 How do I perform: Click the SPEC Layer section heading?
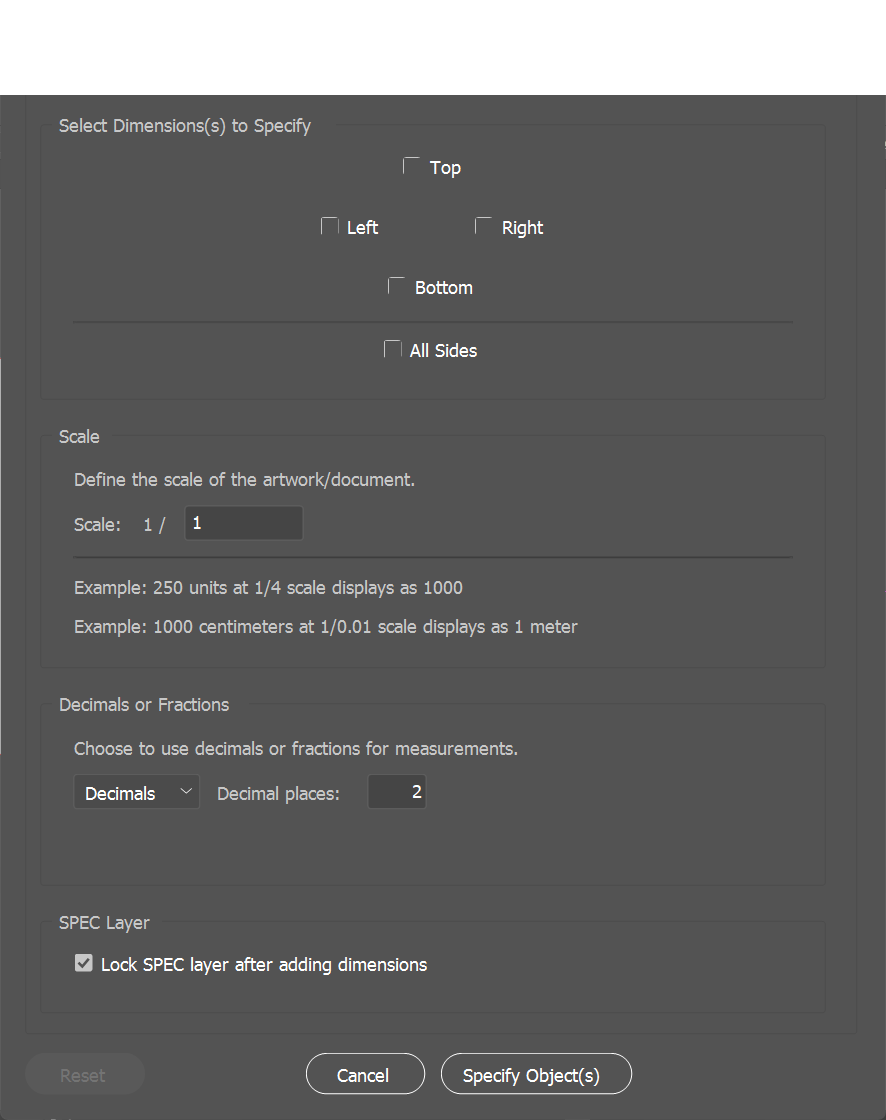coord(104,922)
